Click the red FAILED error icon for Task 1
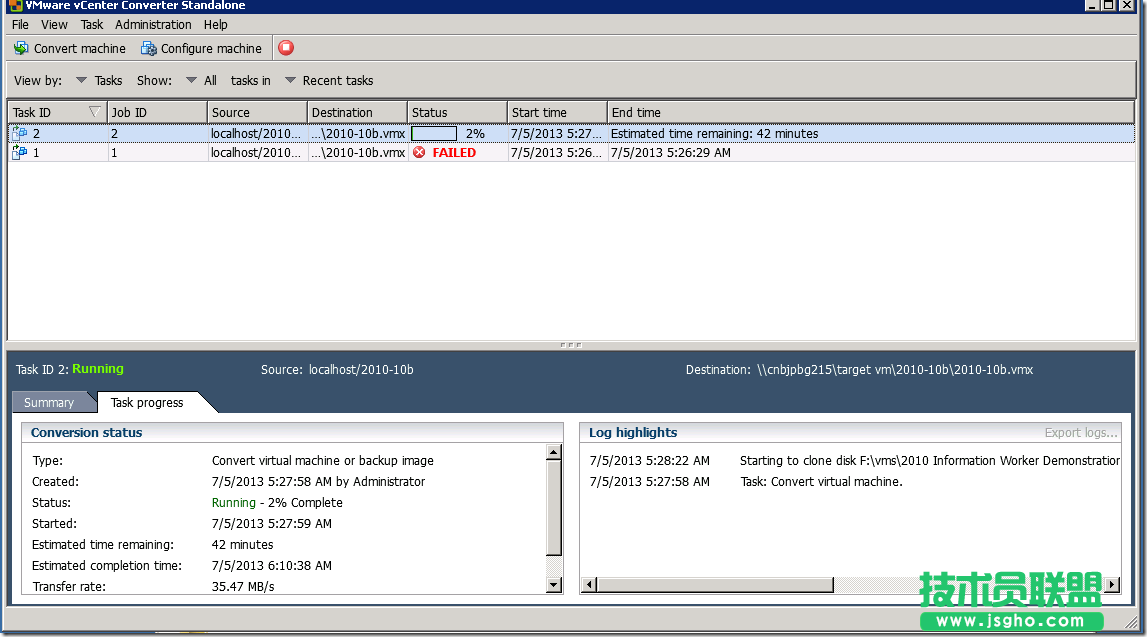 click(x=419, y=152)
